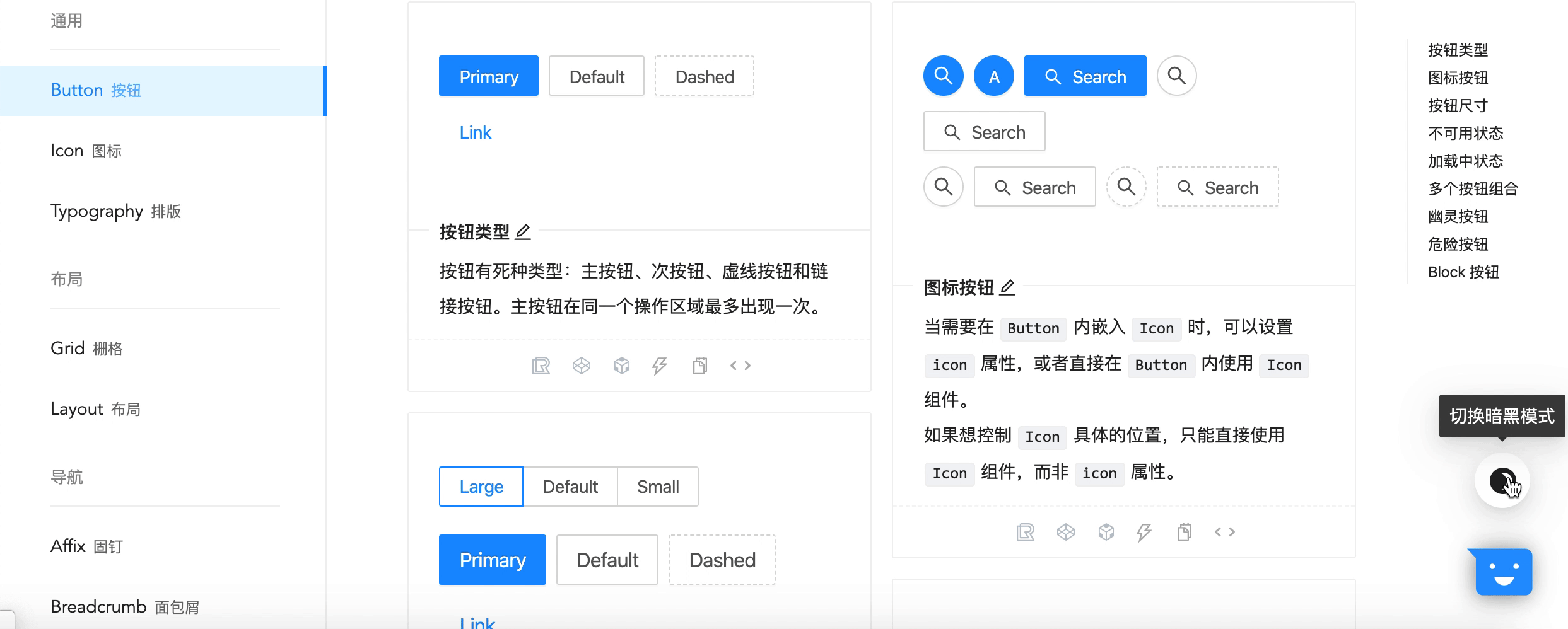Open the demo in Riddle
Image resolution: width=1568 pixels, height=629 pixels.
[541, 365]
